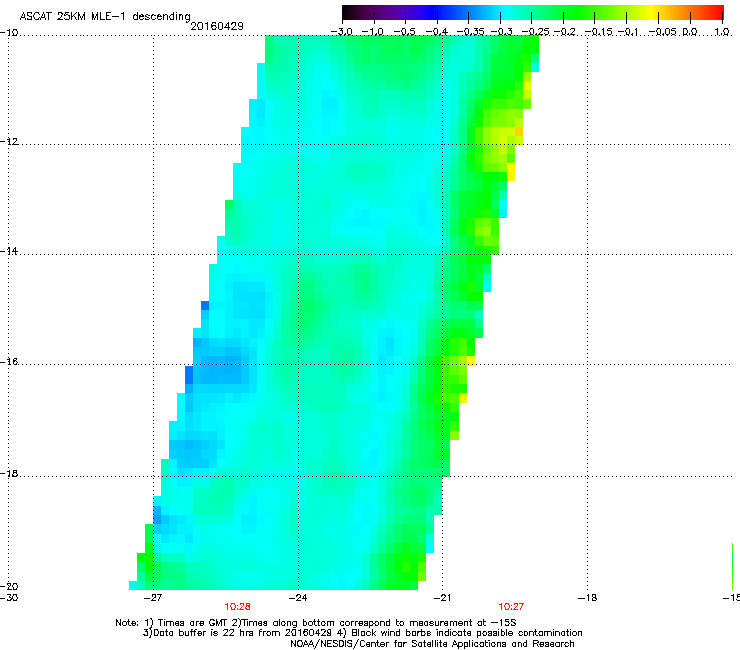
Task: Click the -0.35 color scale label
Action: coord(471,32)
